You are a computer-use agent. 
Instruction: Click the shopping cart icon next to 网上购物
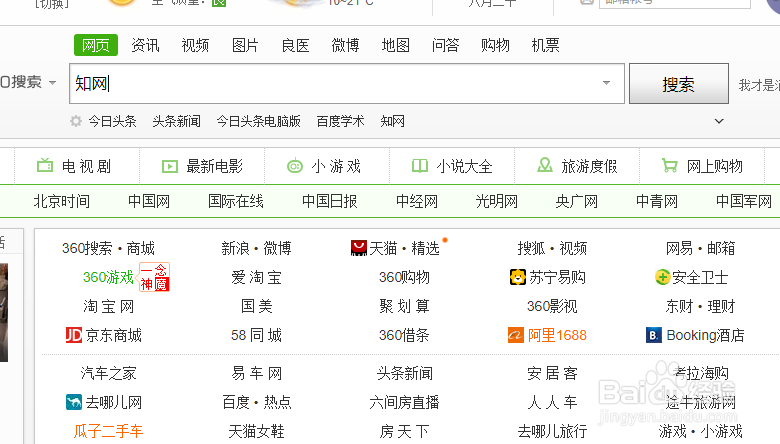(x=670, y=166)
